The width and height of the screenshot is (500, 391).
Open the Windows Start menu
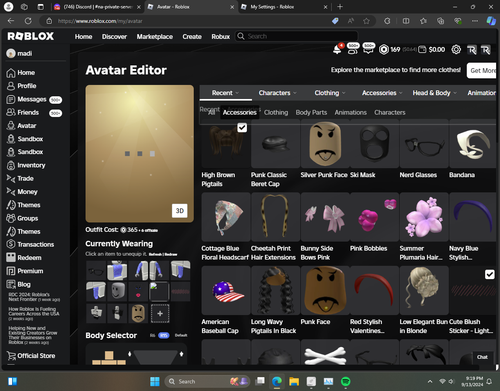point(155,381)
